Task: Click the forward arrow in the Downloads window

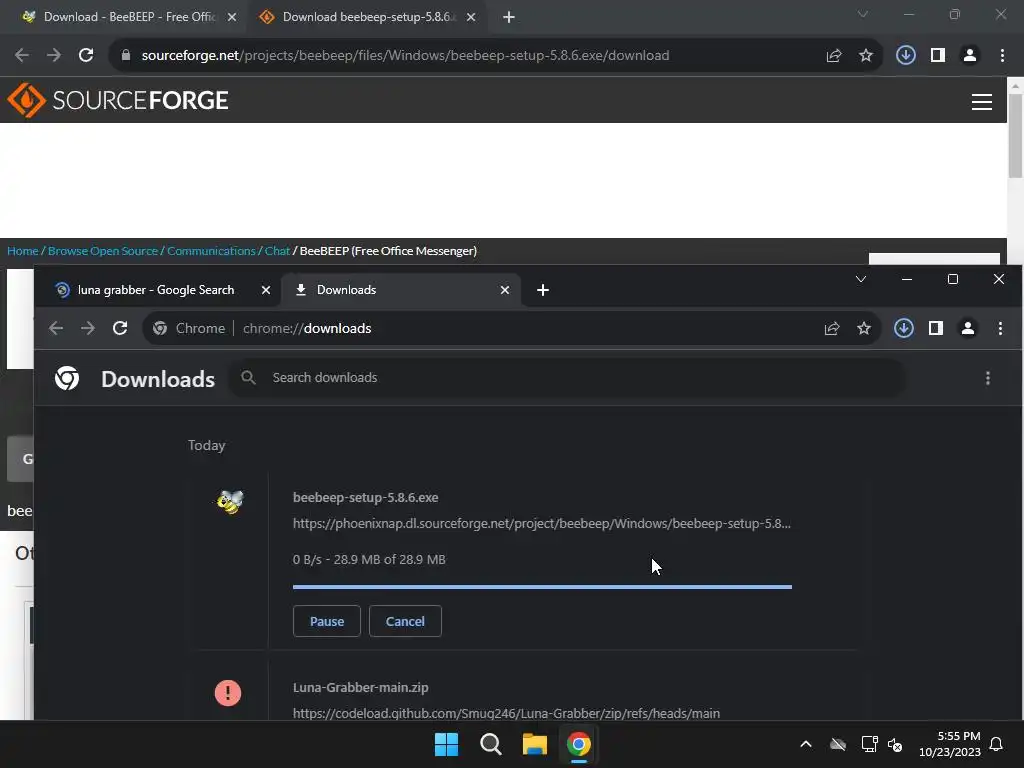Action: pos(88,328)
